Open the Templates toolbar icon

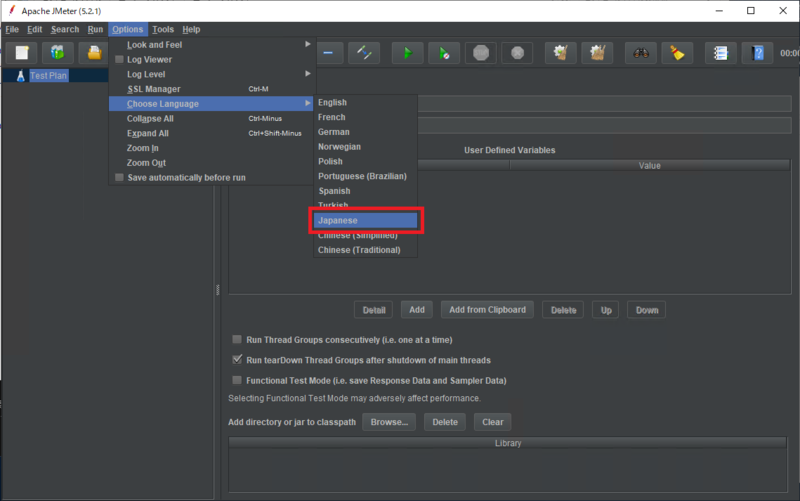58,53
